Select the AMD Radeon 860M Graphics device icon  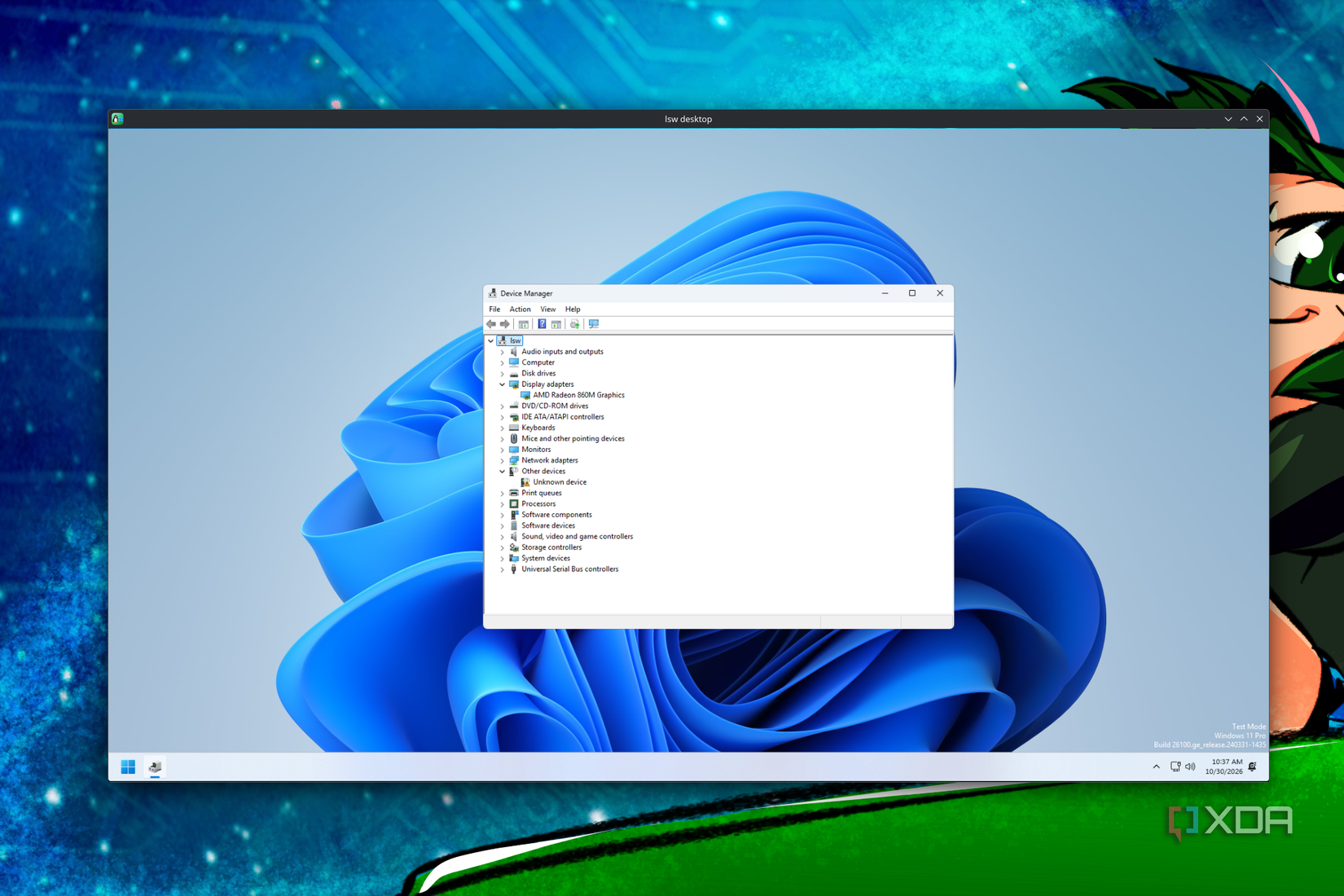(x=525, y=395)
